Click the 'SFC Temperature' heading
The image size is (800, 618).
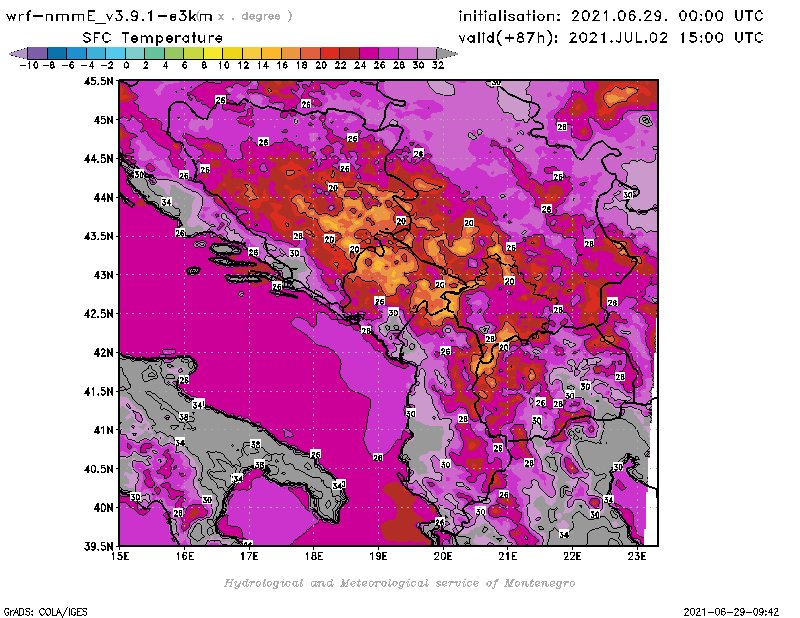point(153,38)
